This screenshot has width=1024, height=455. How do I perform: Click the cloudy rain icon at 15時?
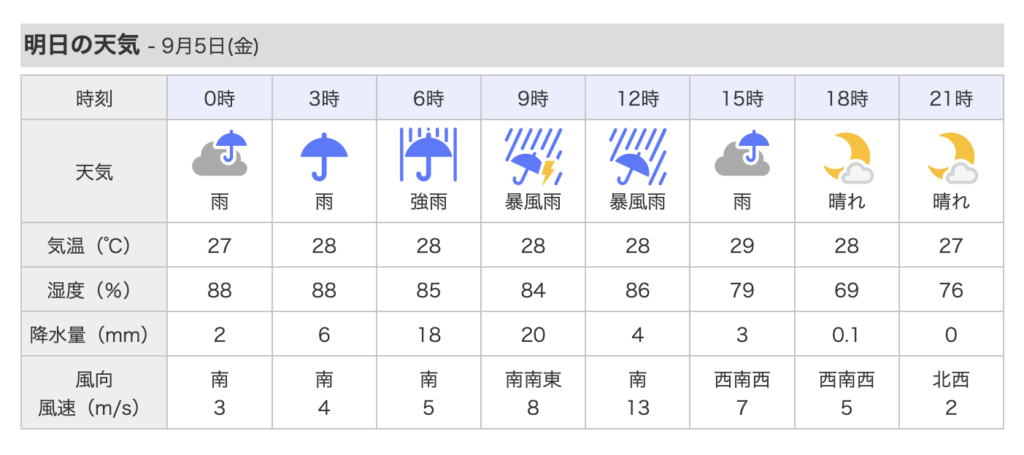point(742,154)
